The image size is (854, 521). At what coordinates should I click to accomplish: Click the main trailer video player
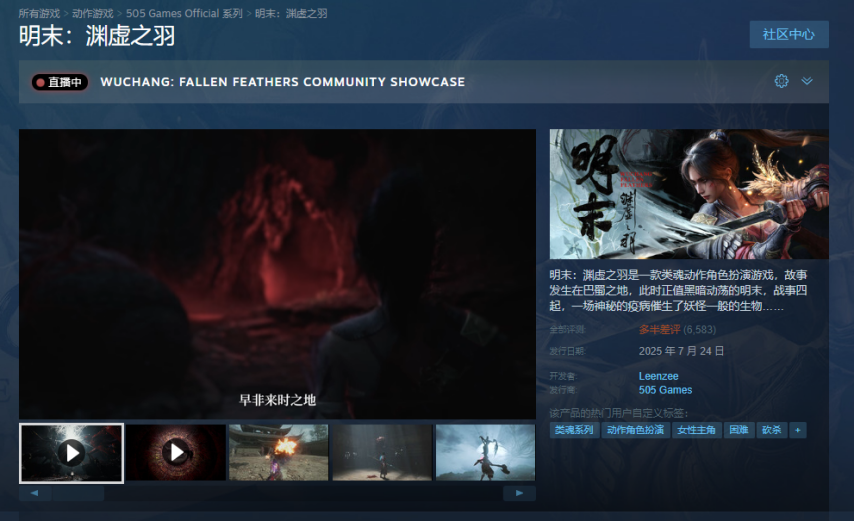(277, 274)
